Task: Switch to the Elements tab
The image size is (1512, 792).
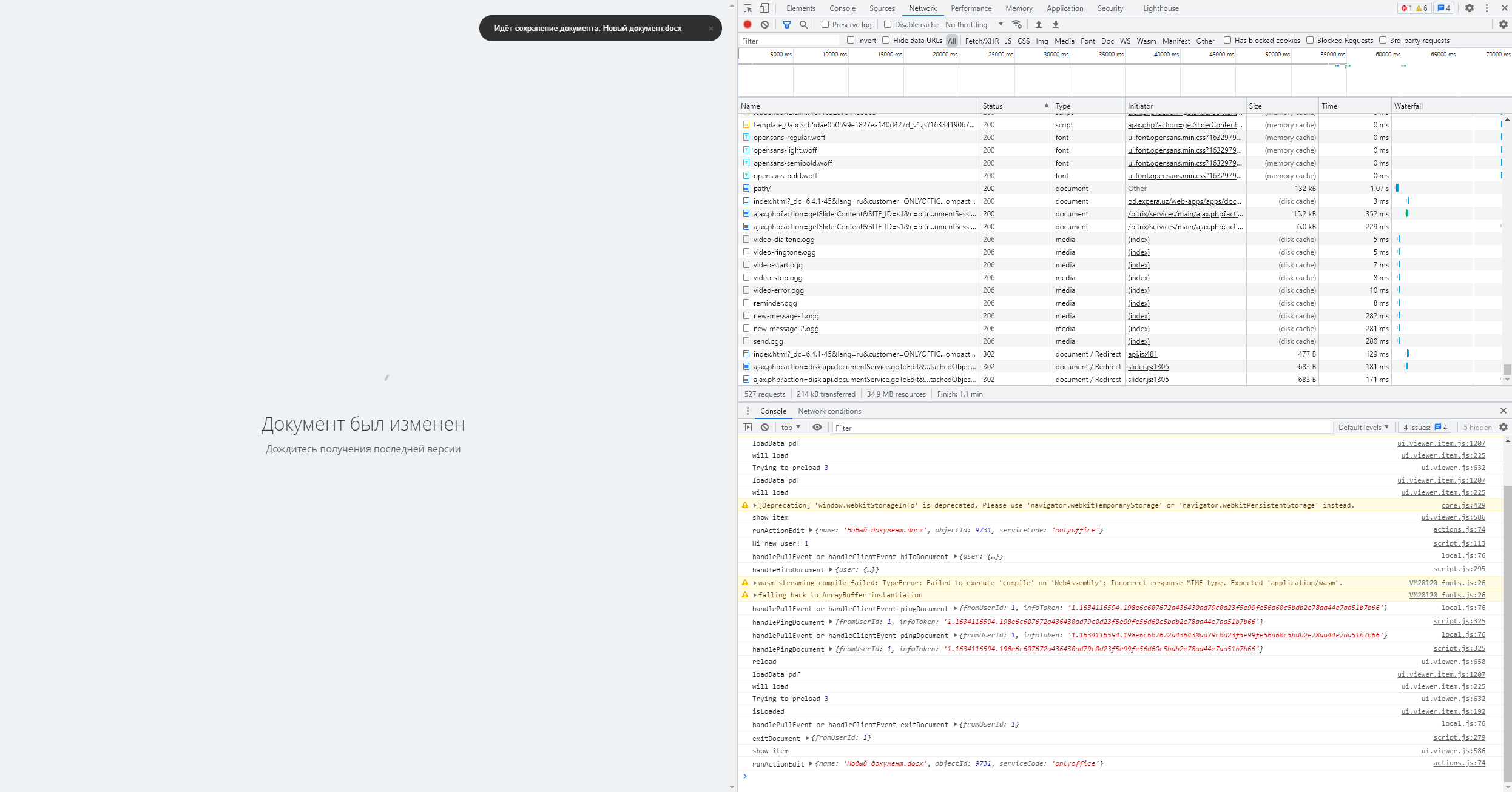Action: (x=801, y=8)
